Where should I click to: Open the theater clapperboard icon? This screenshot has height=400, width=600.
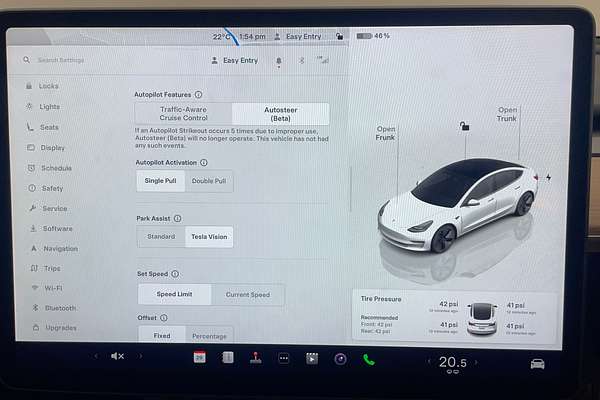point(312,359)
